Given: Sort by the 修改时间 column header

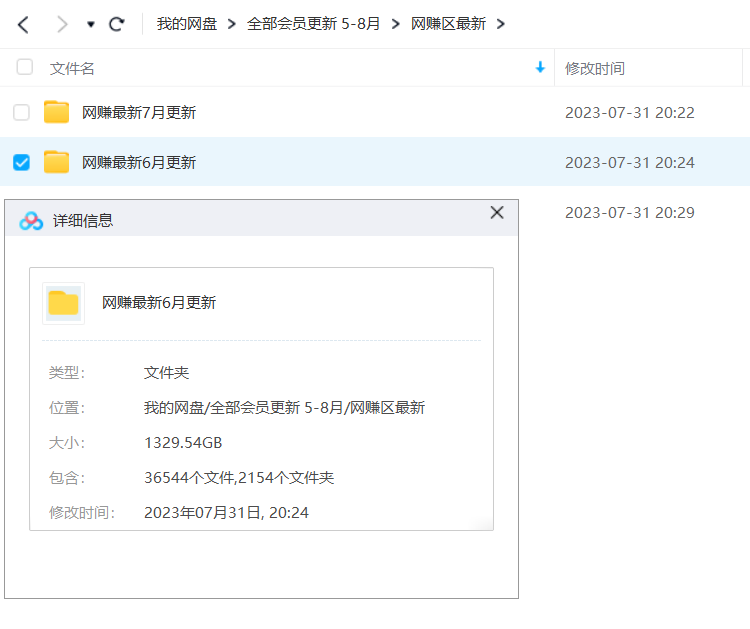Looking at the screenshot, I should [x=595, y=68].
